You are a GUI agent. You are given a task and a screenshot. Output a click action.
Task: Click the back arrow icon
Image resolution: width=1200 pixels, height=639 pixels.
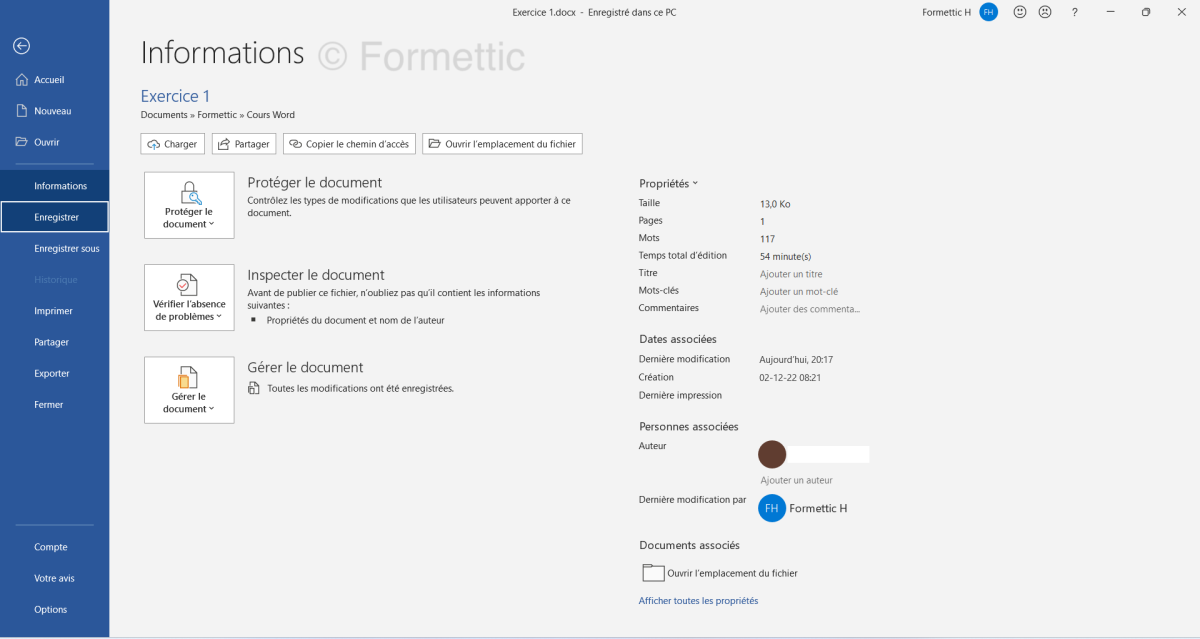click(x=21, y=46)
